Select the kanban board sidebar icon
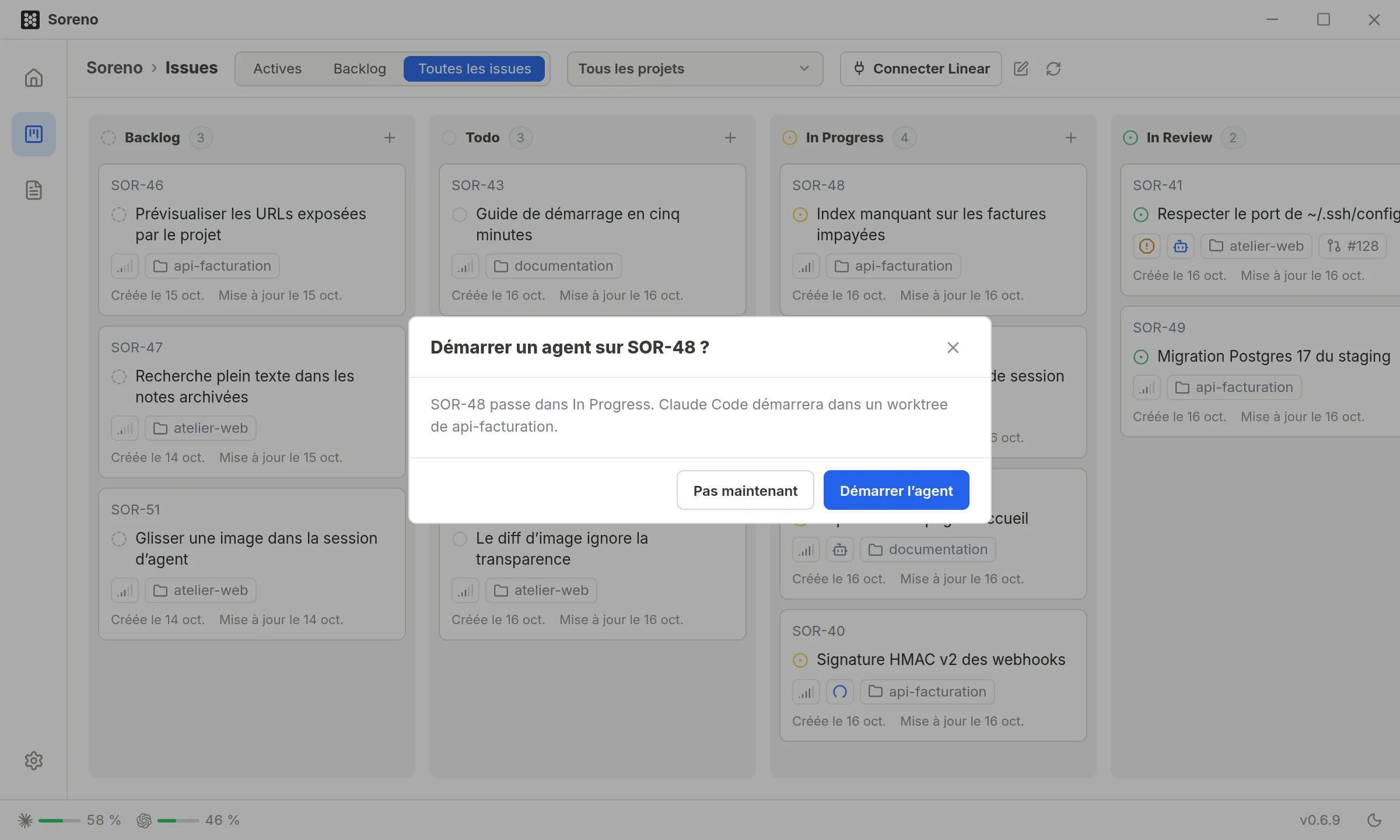 tap(34, 134)
